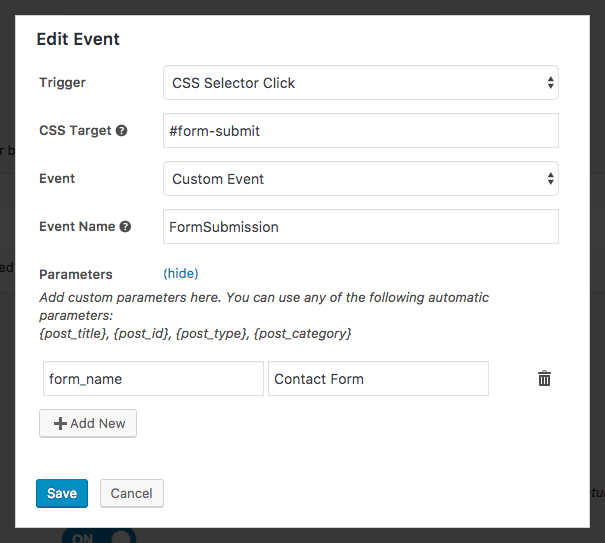This screenshot has width=605, height=543.
Task: Focus the CSS Target field containing #form-submit
Action: click(x=360, y=131)
